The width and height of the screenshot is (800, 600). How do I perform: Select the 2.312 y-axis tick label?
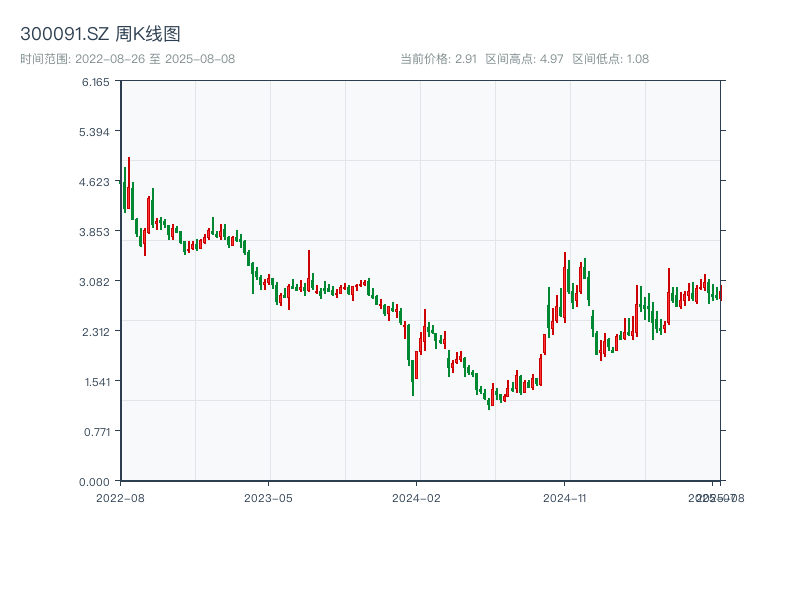coord(95,332)
